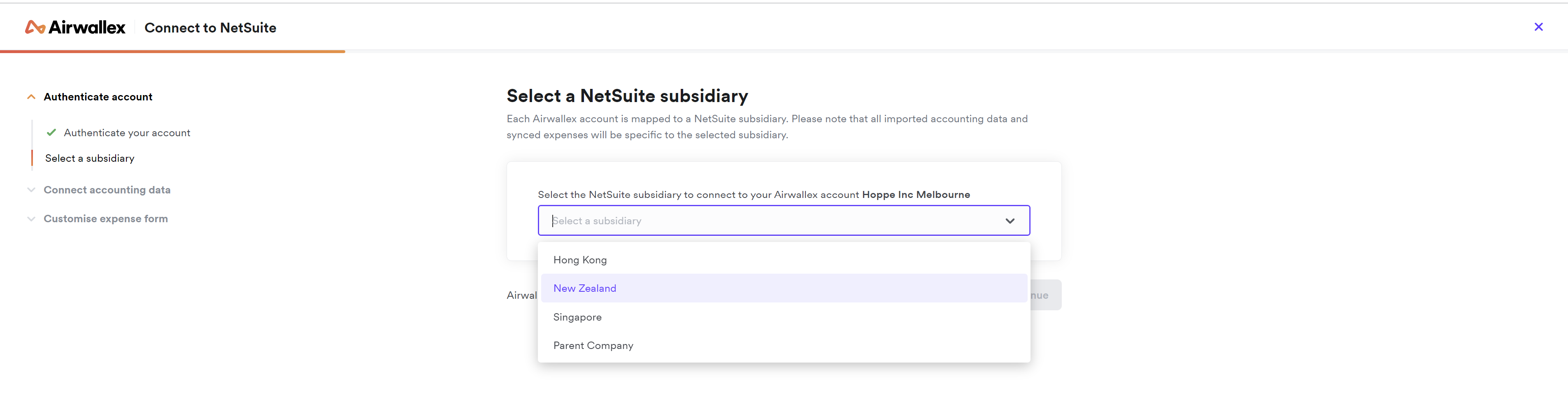1568x393 pixels.
Task: Click the Authenticate account section heading
Action: point(98,97)
